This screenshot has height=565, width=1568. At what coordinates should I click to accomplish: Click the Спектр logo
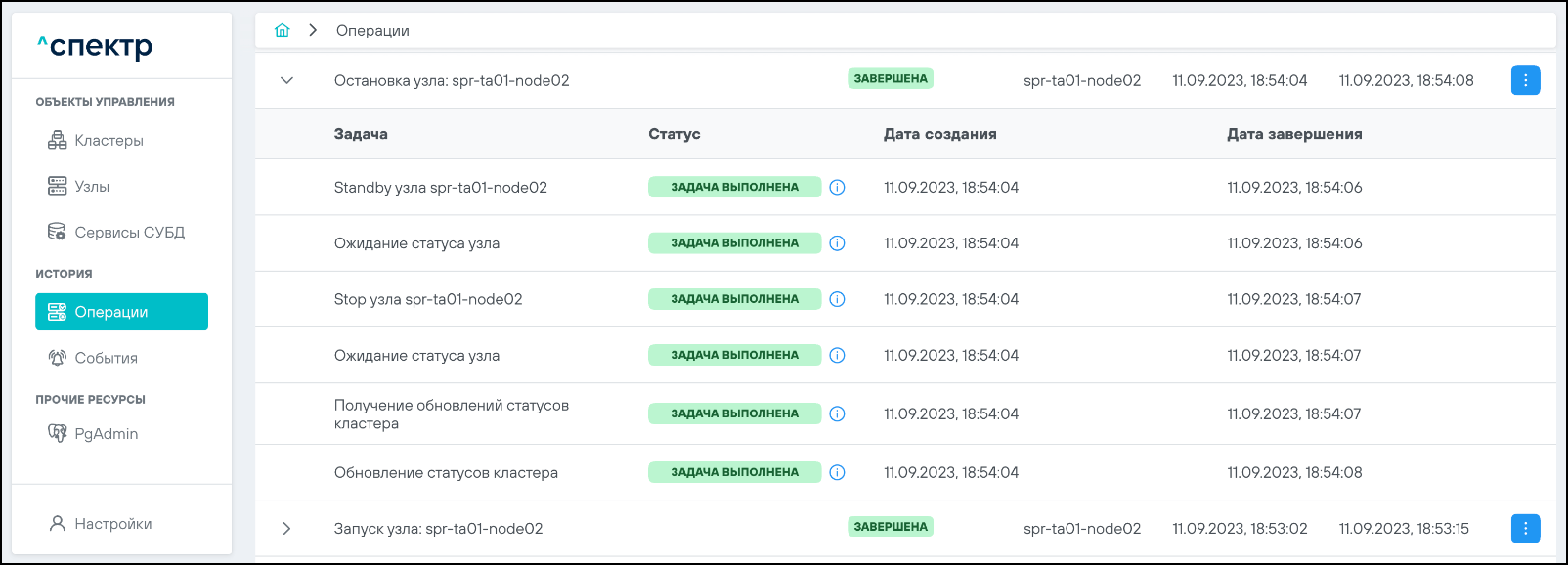(x=95, y=46)
